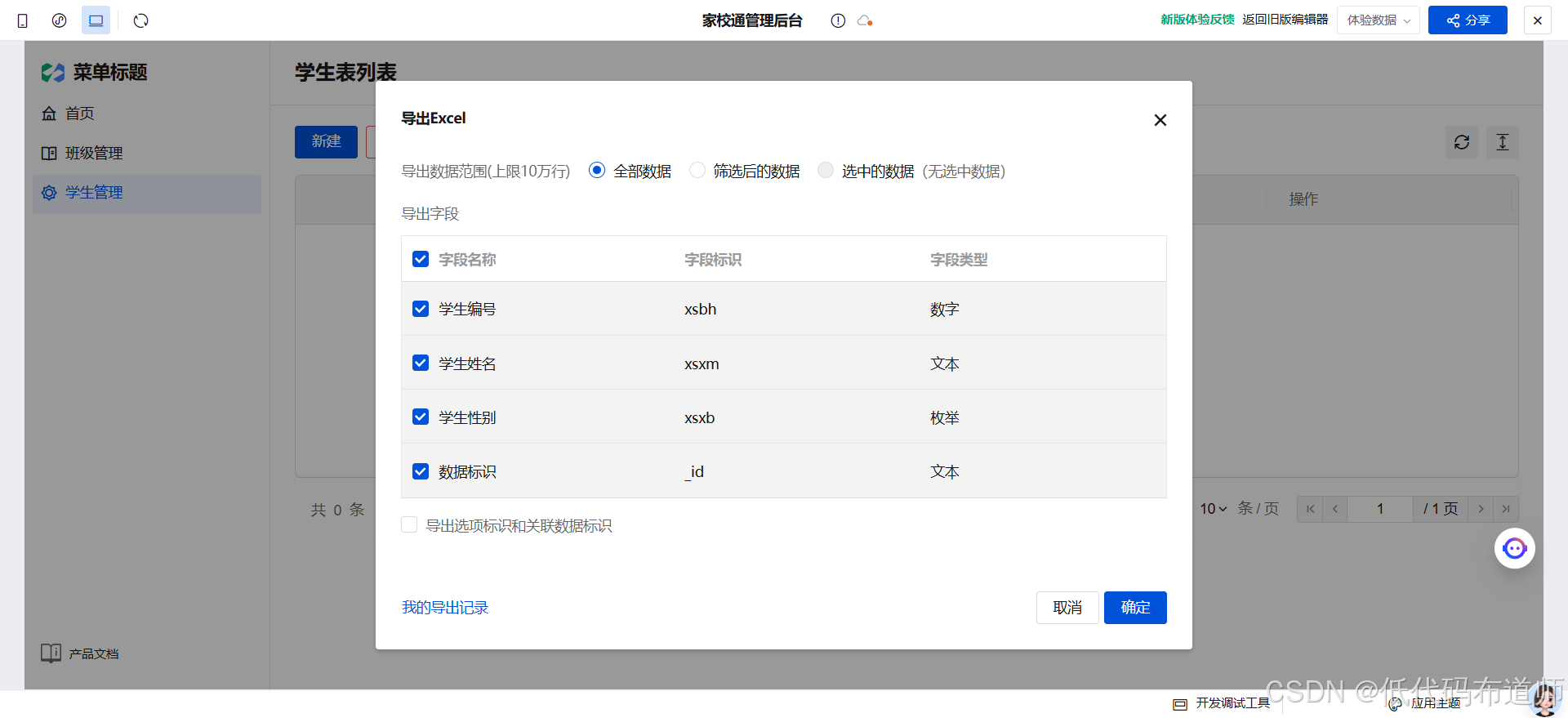Viewport: 1568px width, 718px height.
Task: Open the 体验数据 dropdown
Action: (x=1379, y=20)
